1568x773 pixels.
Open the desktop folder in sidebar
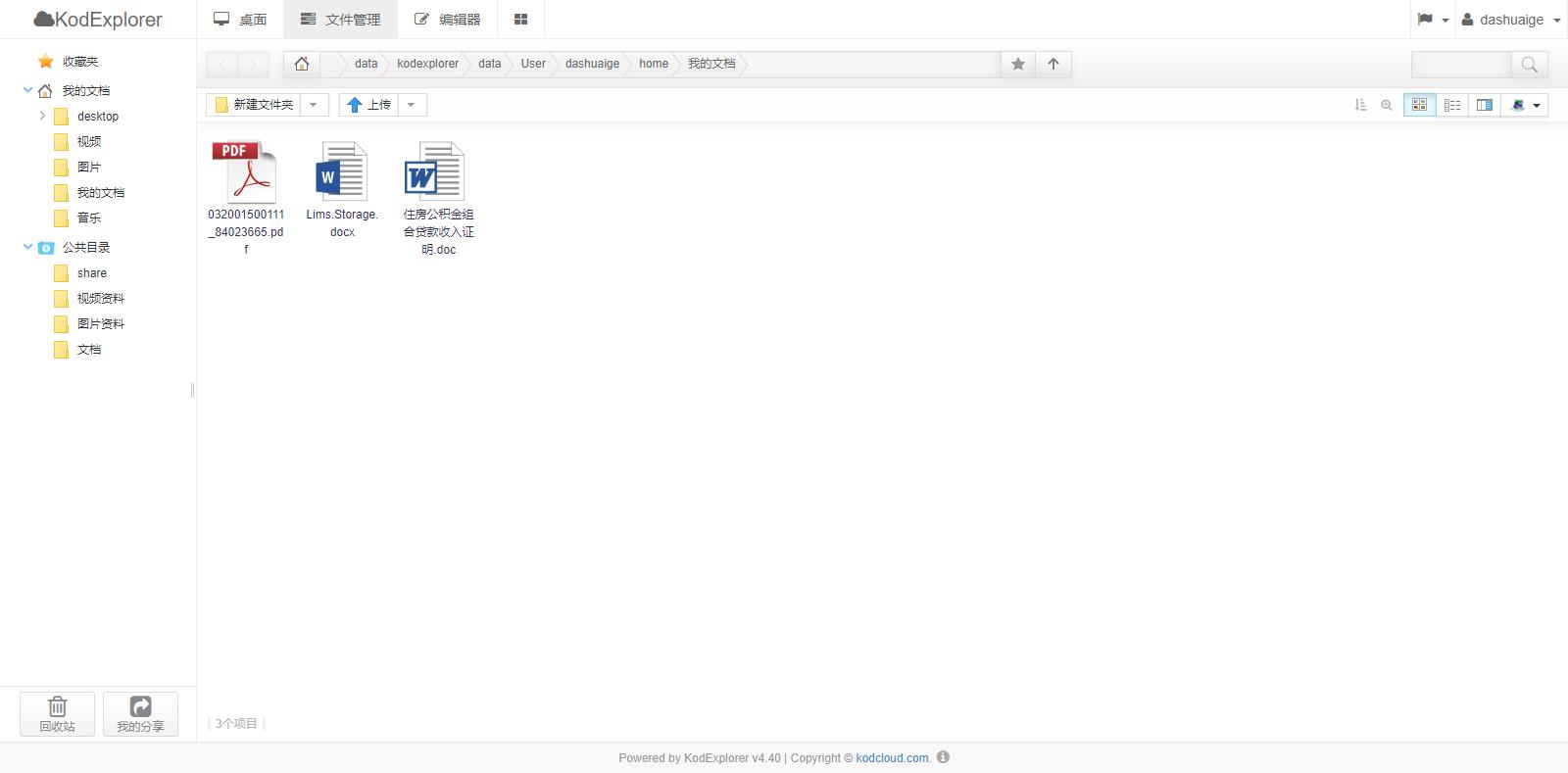[x=98, y=117]
